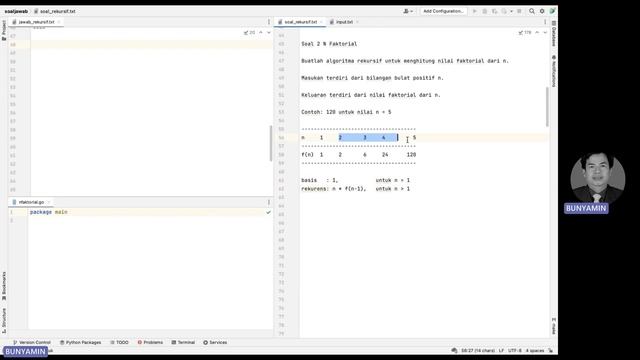Open the Terminal tool window

pyautogui.click(x=183, y=342)
